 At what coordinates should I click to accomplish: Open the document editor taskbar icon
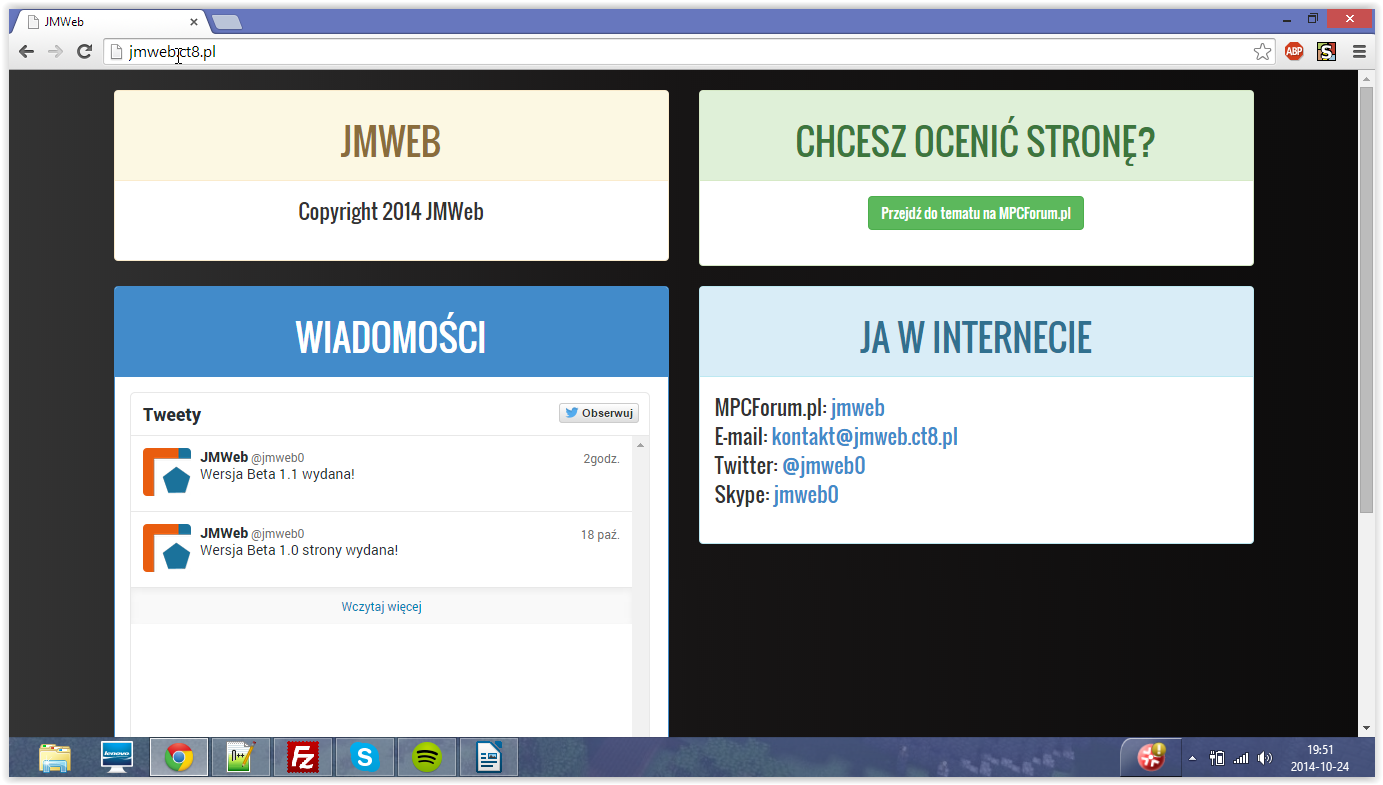(489, 758)
